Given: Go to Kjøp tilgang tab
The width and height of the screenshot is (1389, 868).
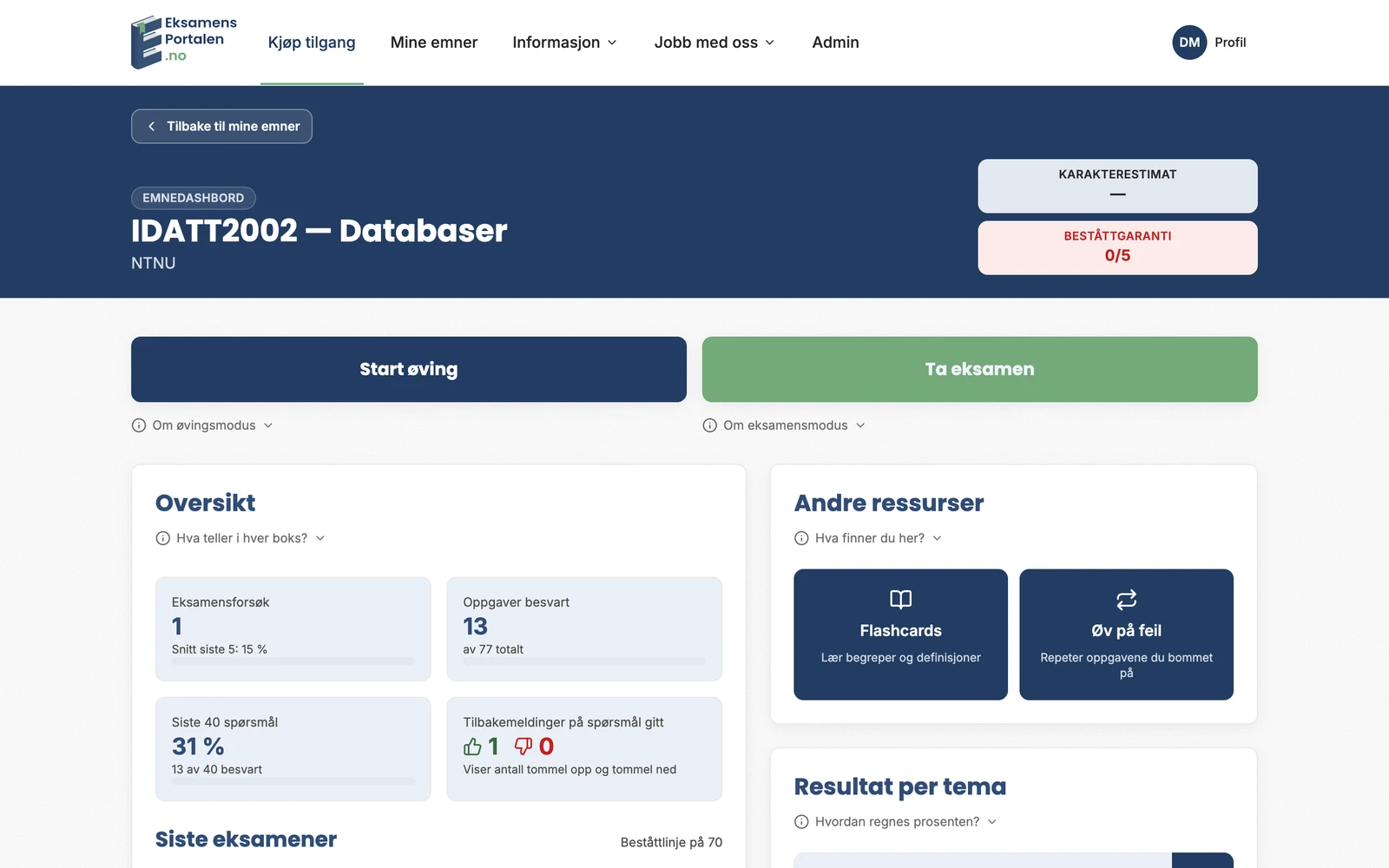Looking at the screenshot, I should pyautogui.click(x=312, y=42).
